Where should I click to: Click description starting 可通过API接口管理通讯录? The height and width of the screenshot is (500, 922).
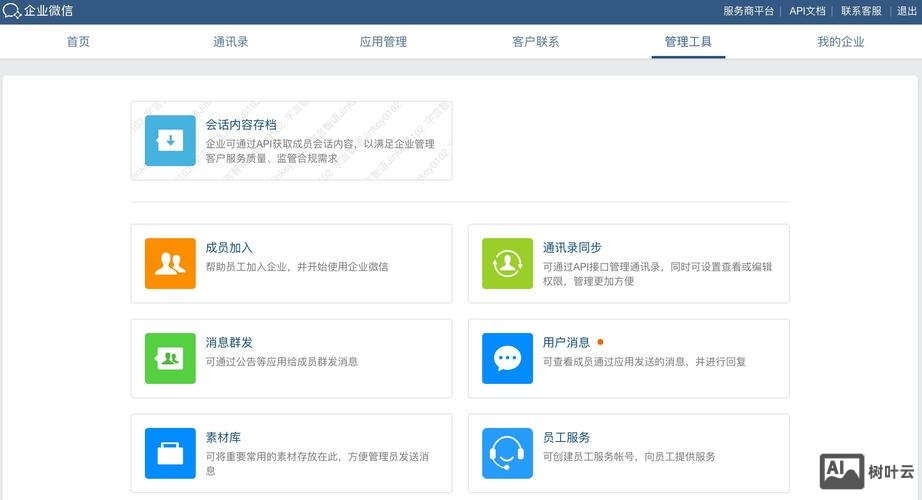657,274
